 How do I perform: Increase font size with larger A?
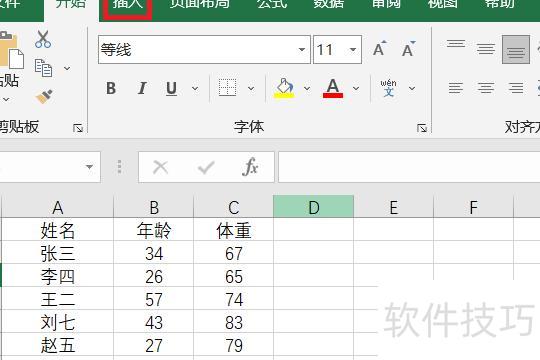[x=380, y=49]
